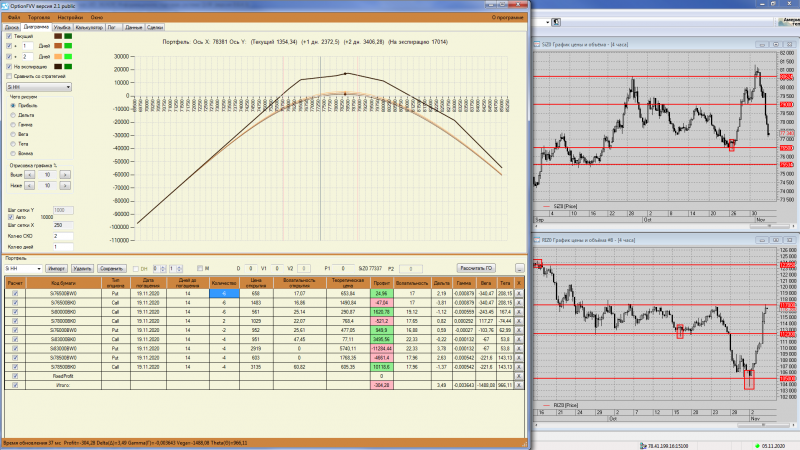The width and height of the screenshot is (800, 450).
Task: Select the Дельта radio button
Action: point(13,115)
